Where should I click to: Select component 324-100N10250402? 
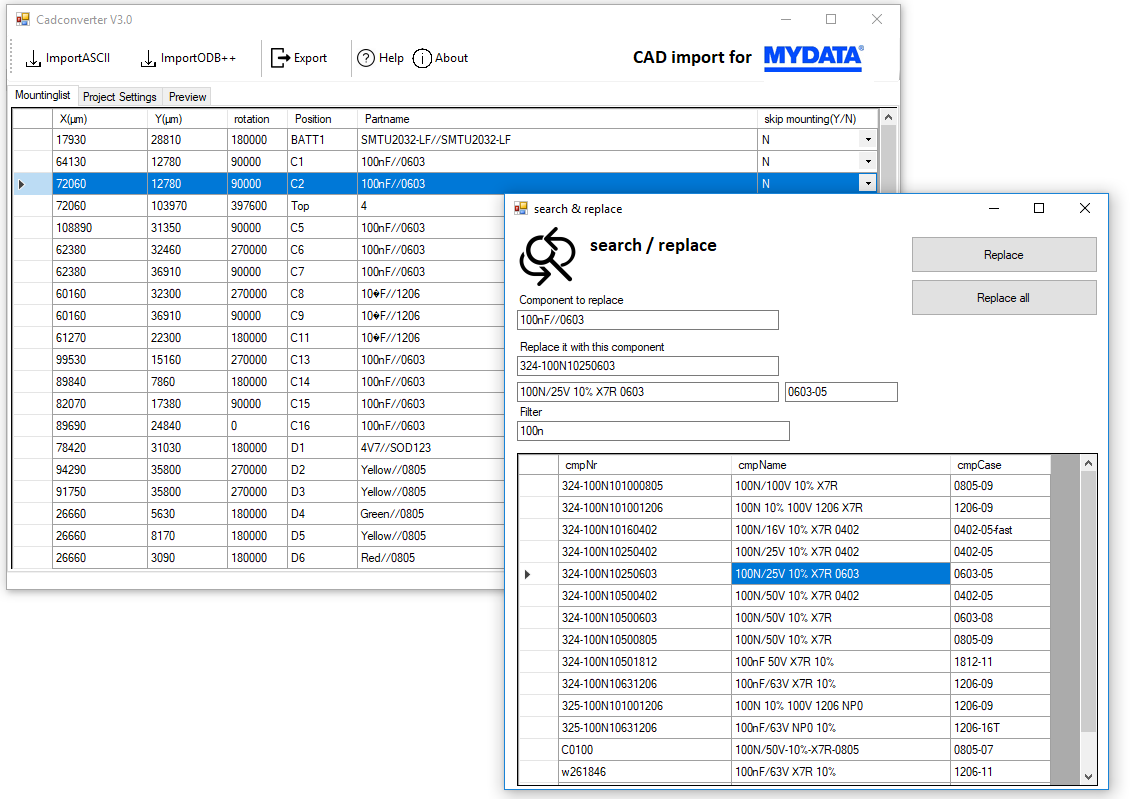coord(645,552)
